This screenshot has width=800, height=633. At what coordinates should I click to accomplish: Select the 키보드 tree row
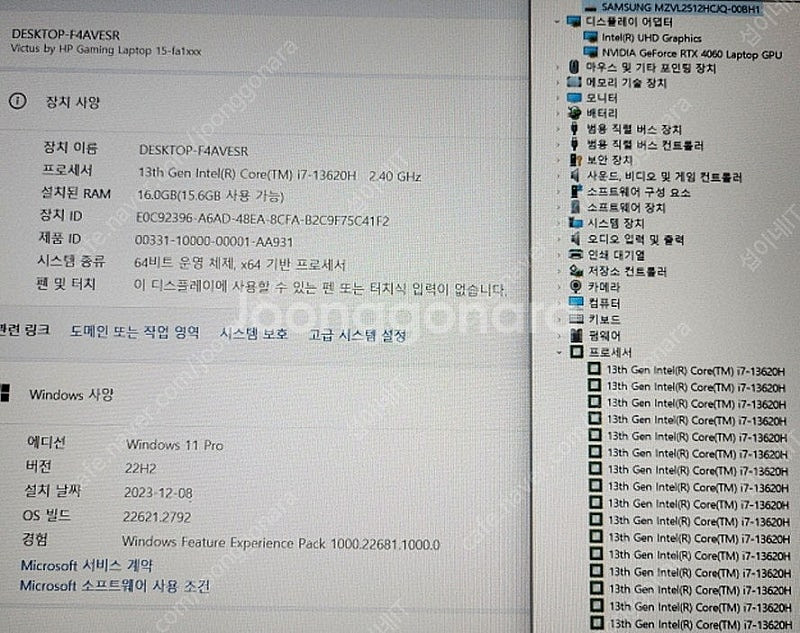point(605,319)
